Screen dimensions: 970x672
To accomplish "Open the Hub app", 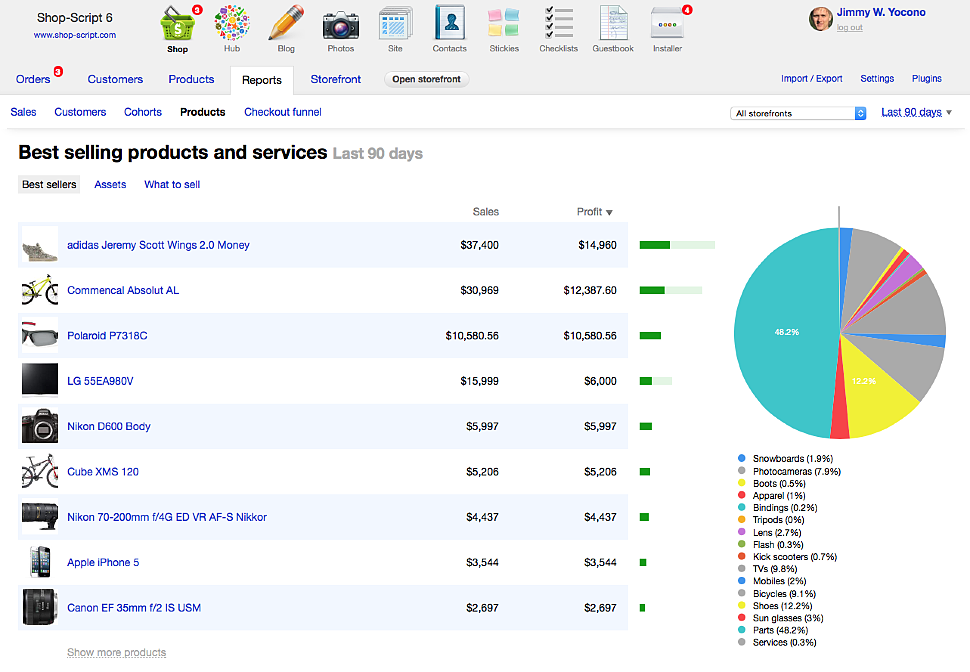I will [232, 27].
